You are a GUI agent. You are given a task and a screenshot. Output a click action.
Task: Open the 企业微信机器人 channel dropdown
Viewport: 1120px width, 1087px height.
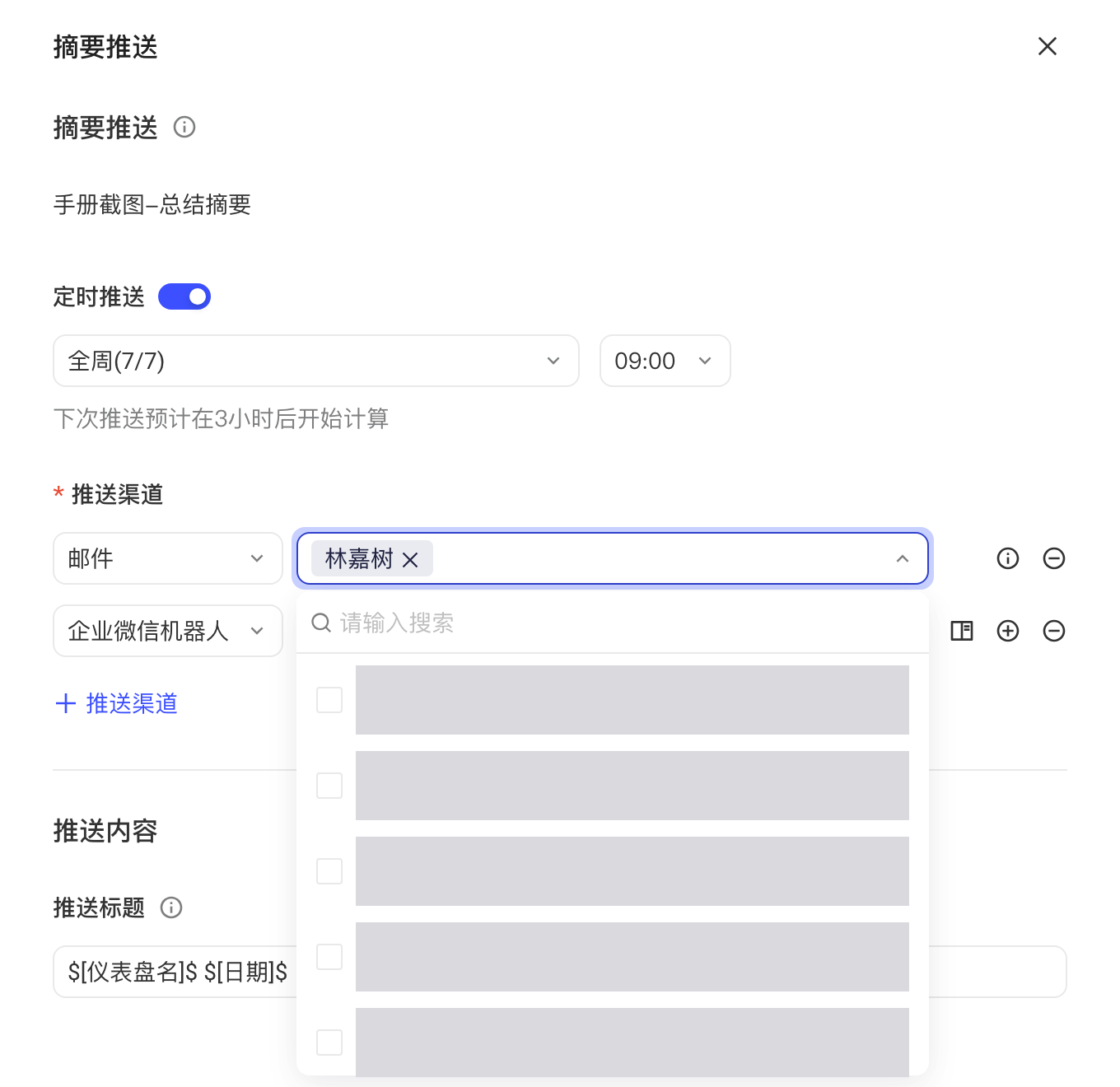click(168, 631)
